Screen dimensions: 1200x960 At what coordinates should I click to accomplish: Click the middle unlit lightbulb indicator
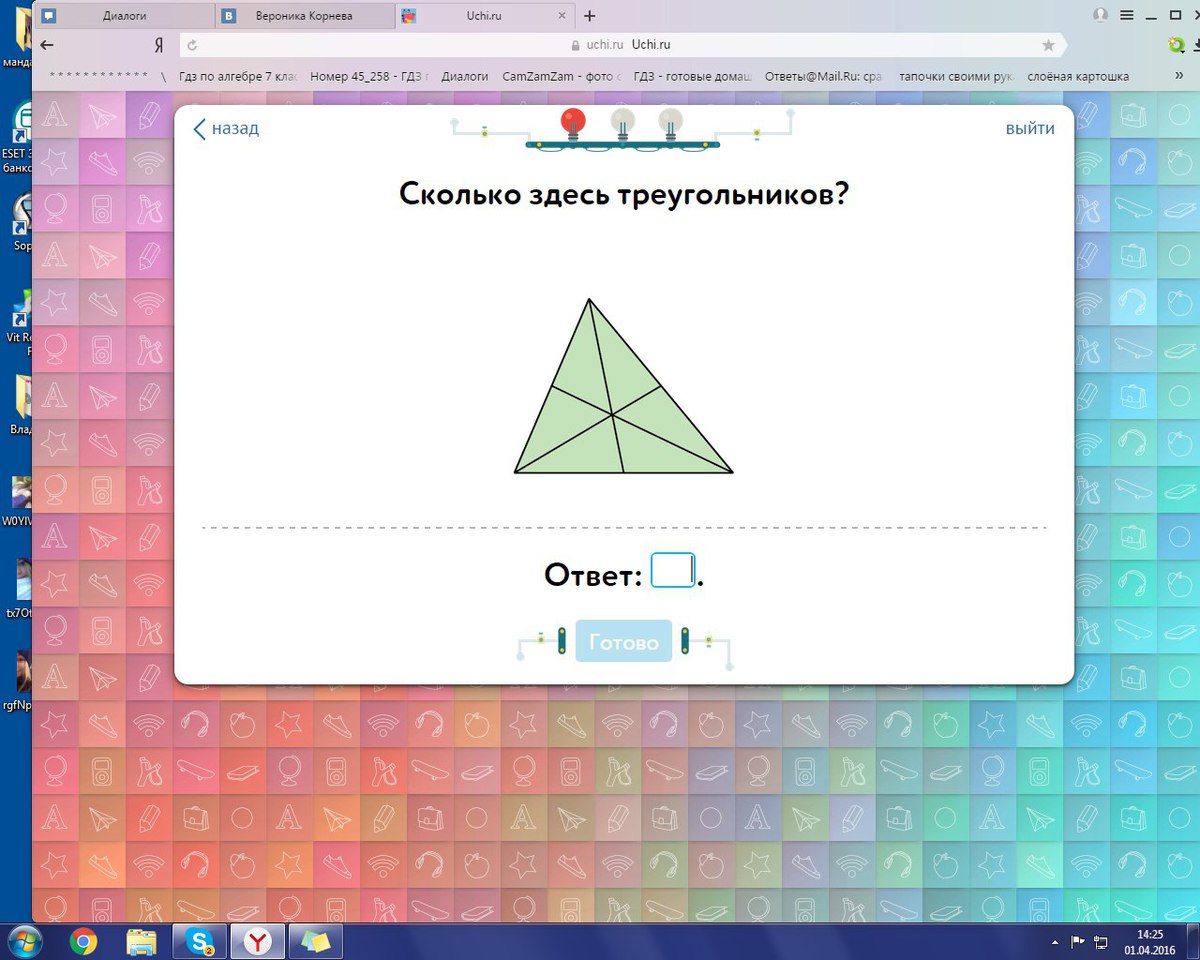[622, 124]
